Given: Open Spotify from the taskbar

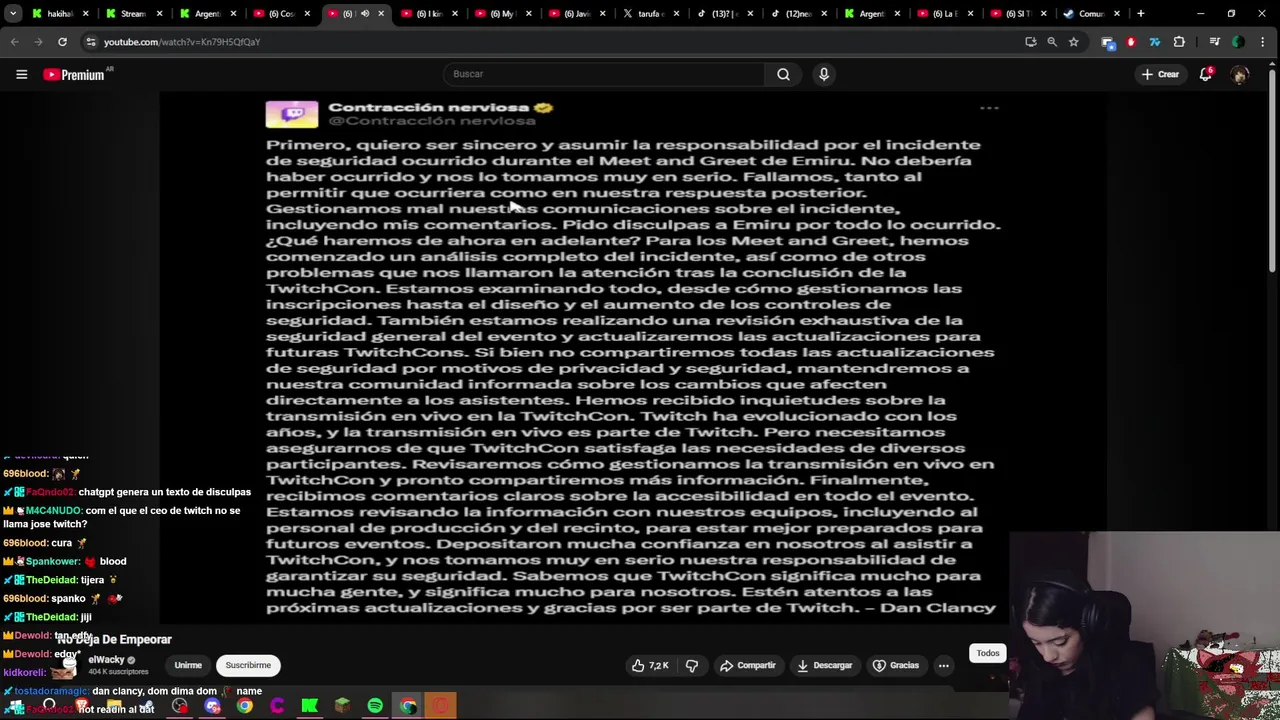Looking at the screenshot, I should click(375, 706).
